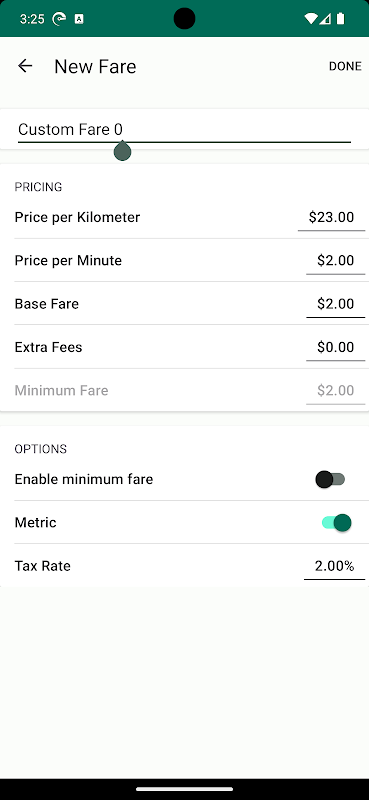Tap the keyboard indicator icon in status bar
The height and width of the screenshot is (800, 369).
point(79,19)
